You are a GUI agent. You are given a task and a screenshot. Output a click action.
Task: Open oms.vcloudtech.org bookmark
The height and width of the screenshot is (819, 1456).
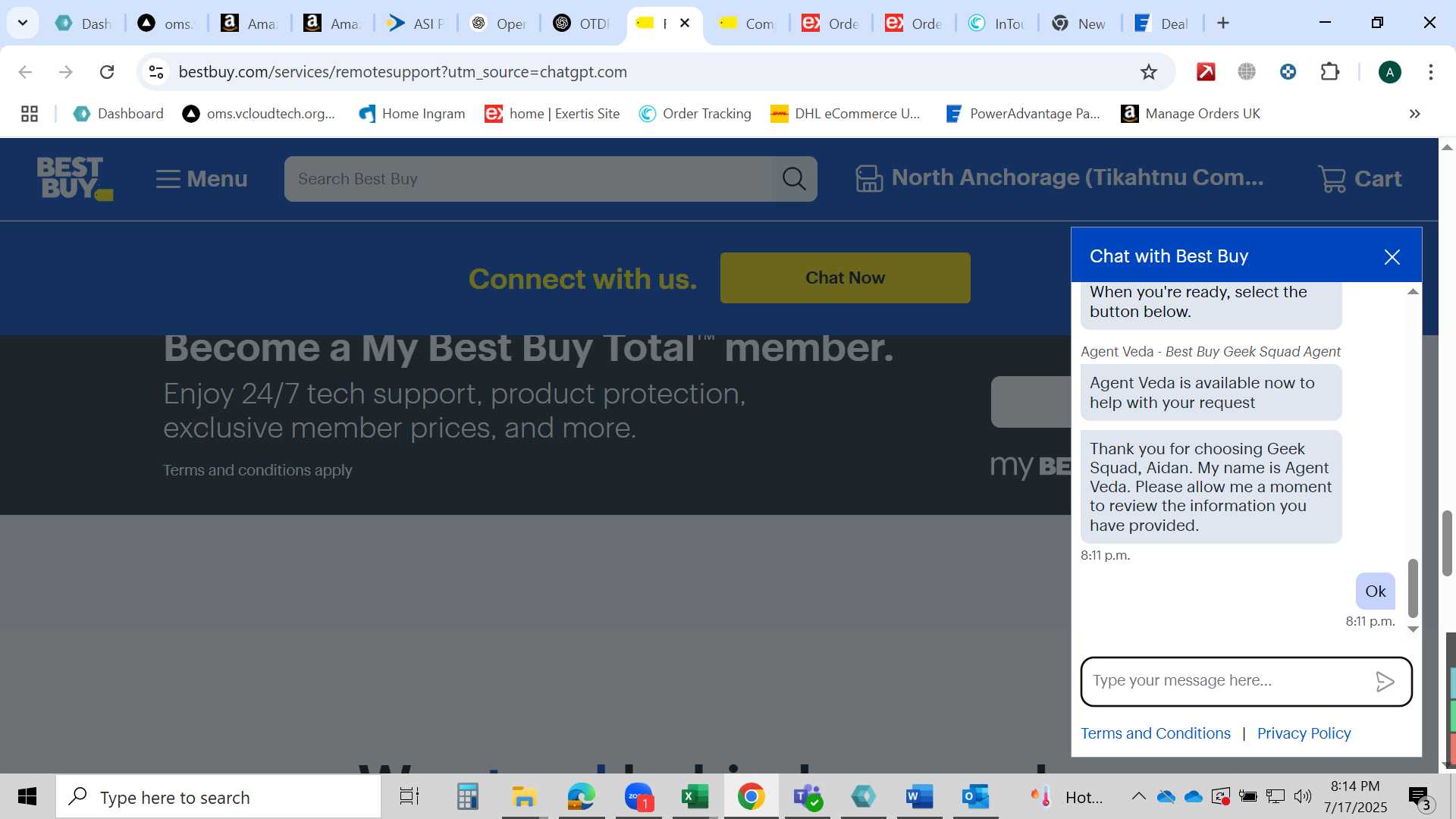[259, 114]
